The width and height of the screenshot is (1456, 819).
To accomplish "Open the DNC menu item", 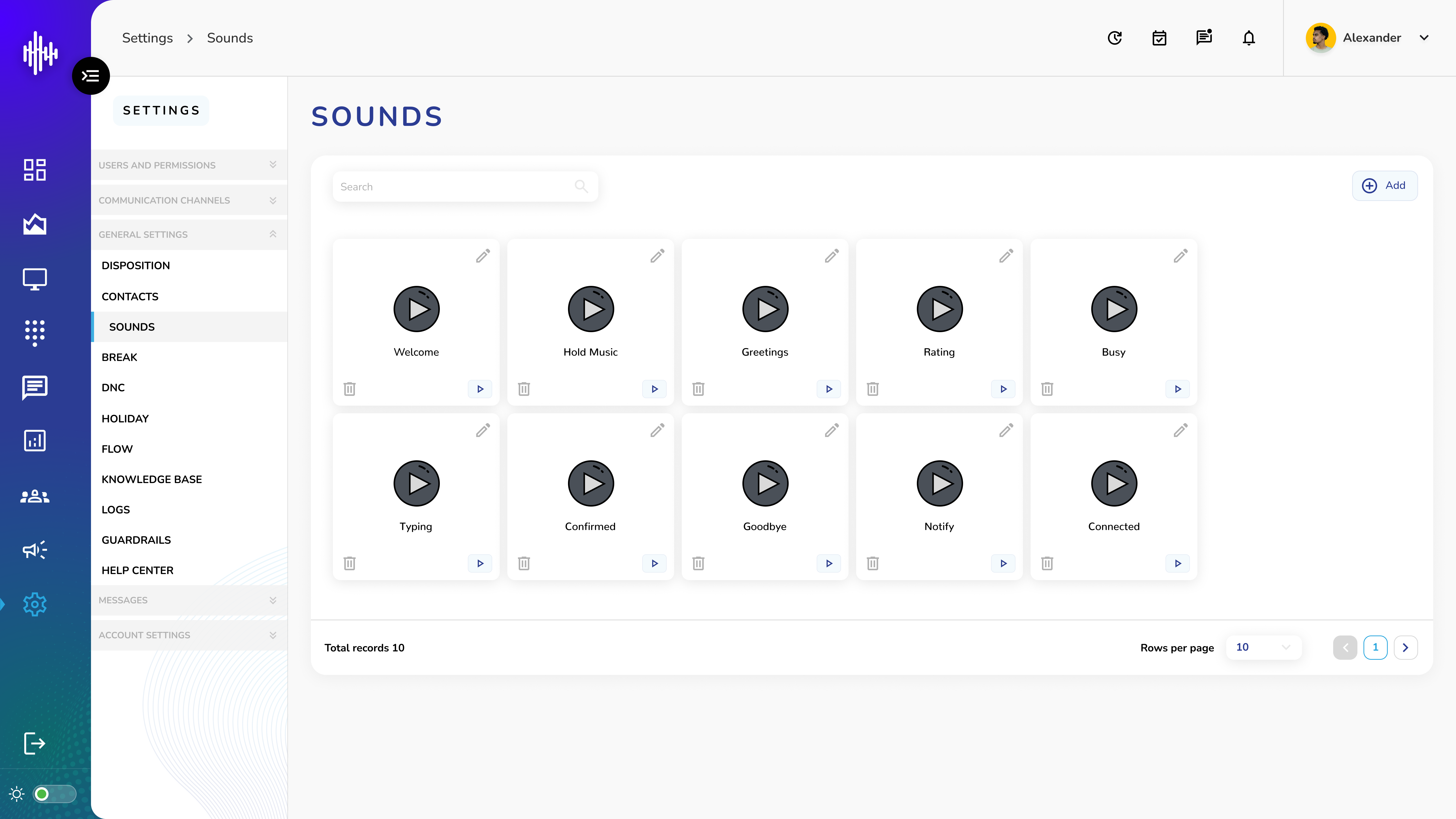I will click(113, 388).
